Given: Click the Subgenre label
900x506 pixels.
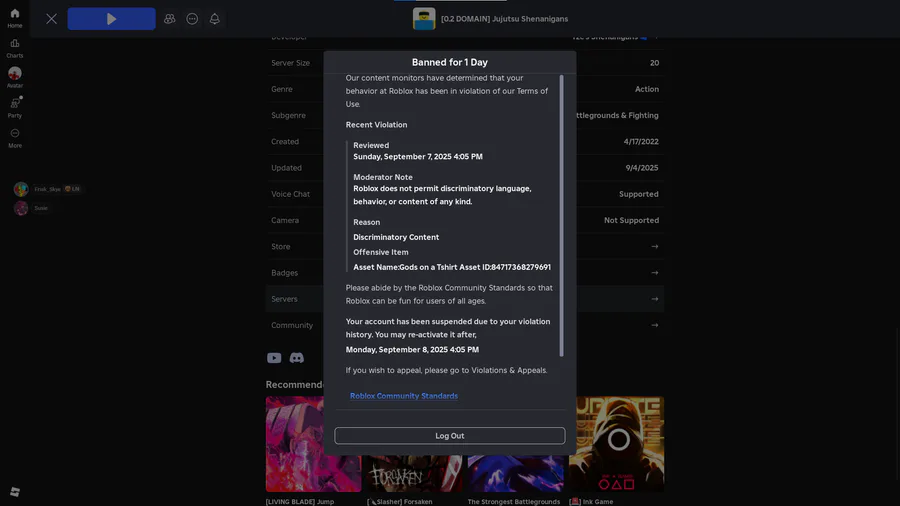Looking at the screenshot, I should click(x=288, y=115).
